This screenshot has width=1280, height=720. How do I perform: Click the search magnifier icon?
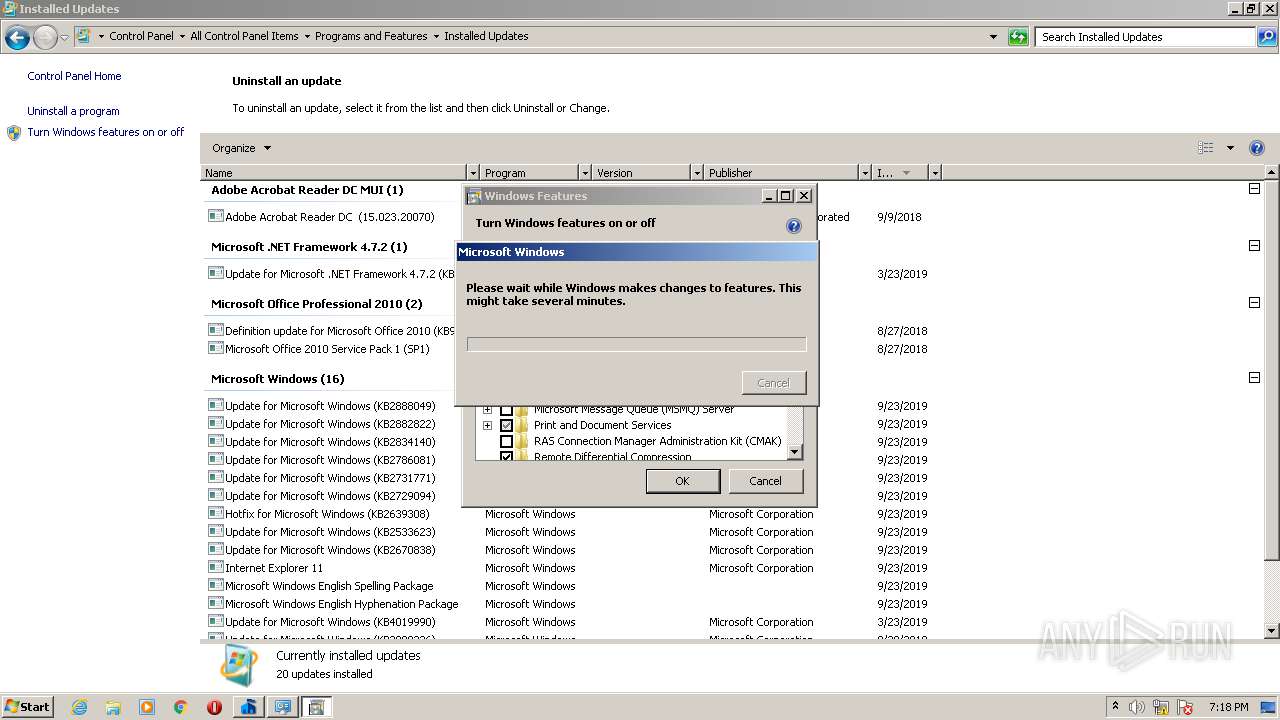tap(1267, 37)
